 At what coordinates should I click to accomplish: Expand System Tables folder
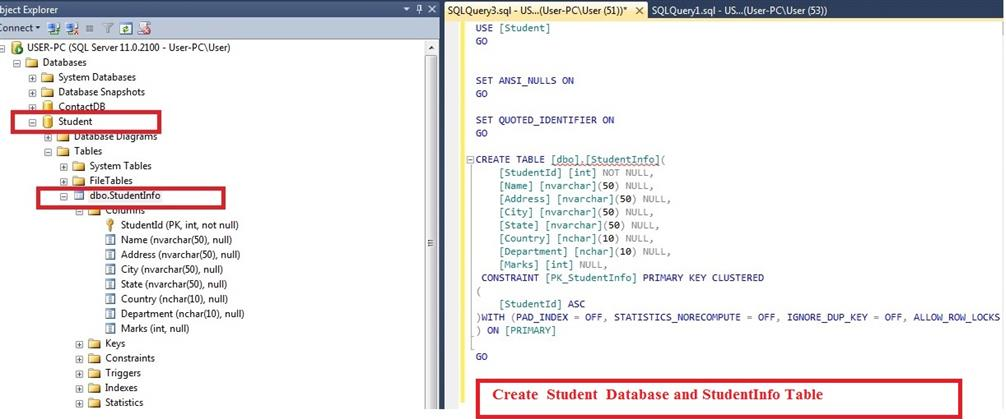[x=64, y=166]
